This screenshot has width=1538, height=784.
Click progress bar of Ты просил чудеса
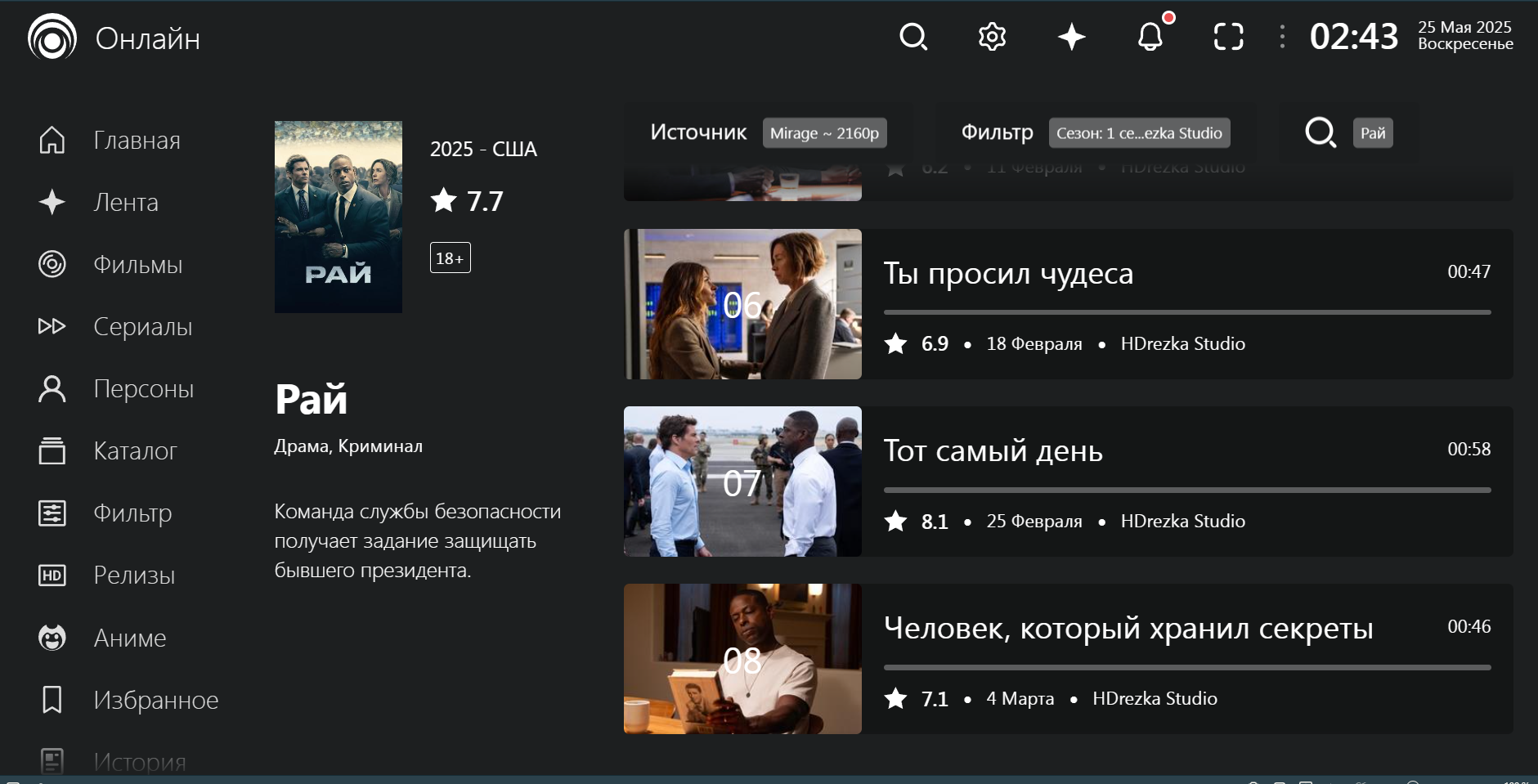[1187, 312]
